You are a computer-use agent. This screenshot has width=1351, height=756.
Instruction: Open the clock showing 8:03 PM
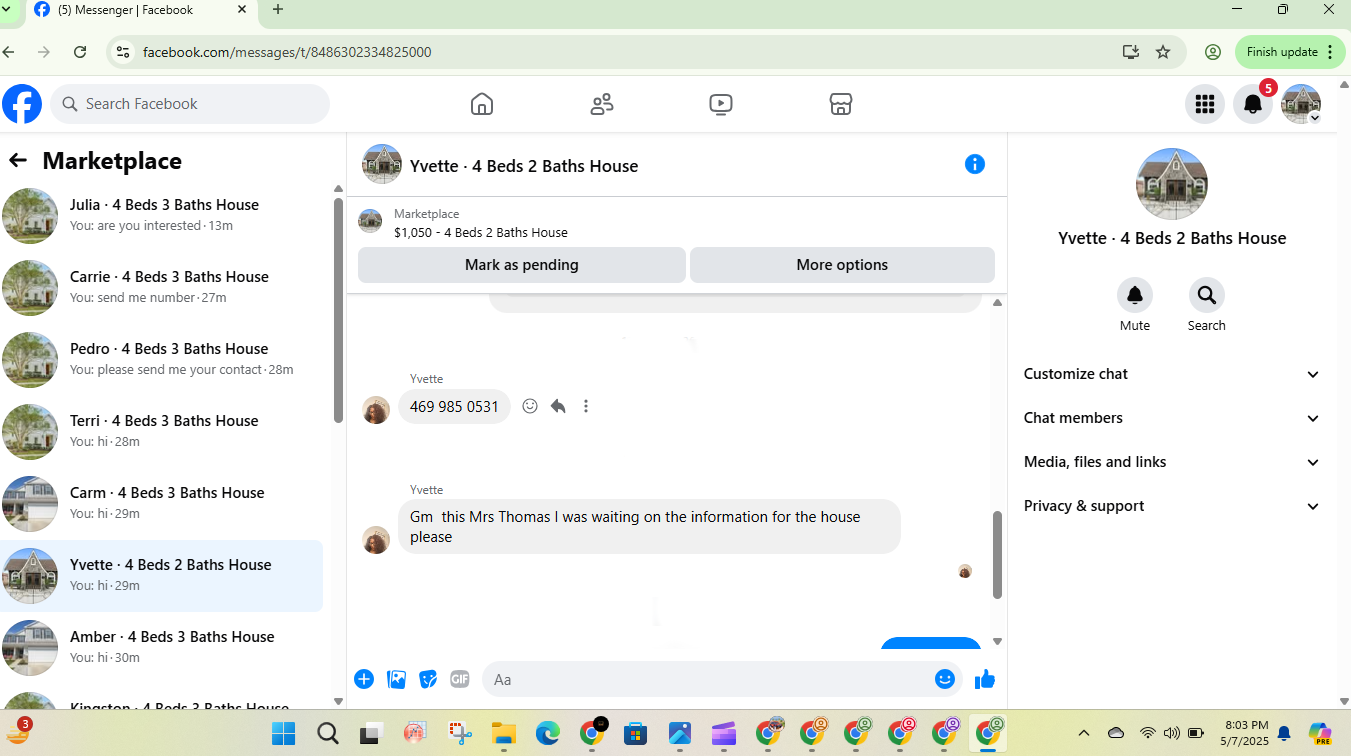[x=1246, y=733]
